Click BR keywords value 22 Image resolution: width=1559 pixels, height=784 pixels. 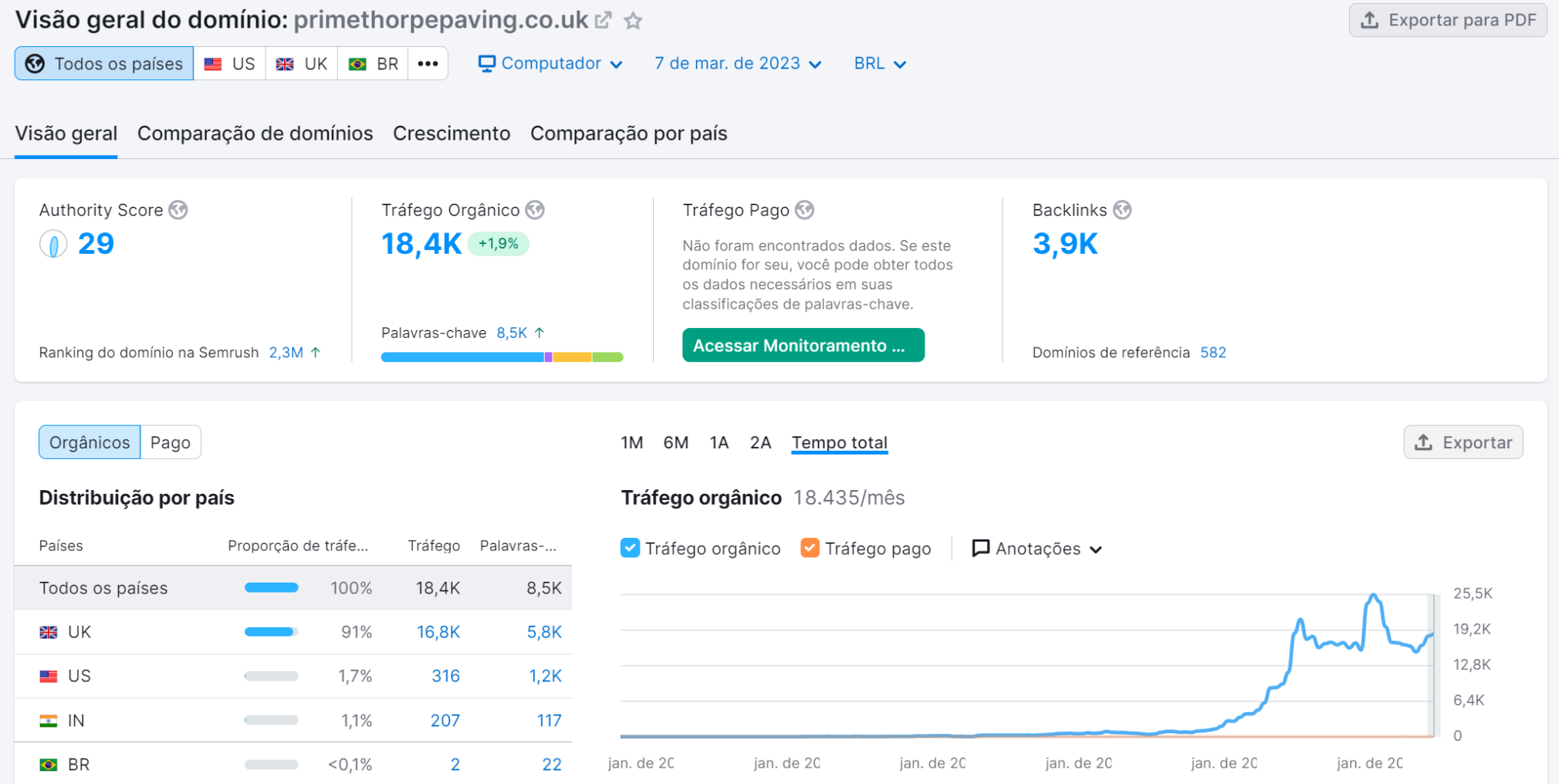click(552, 765)
